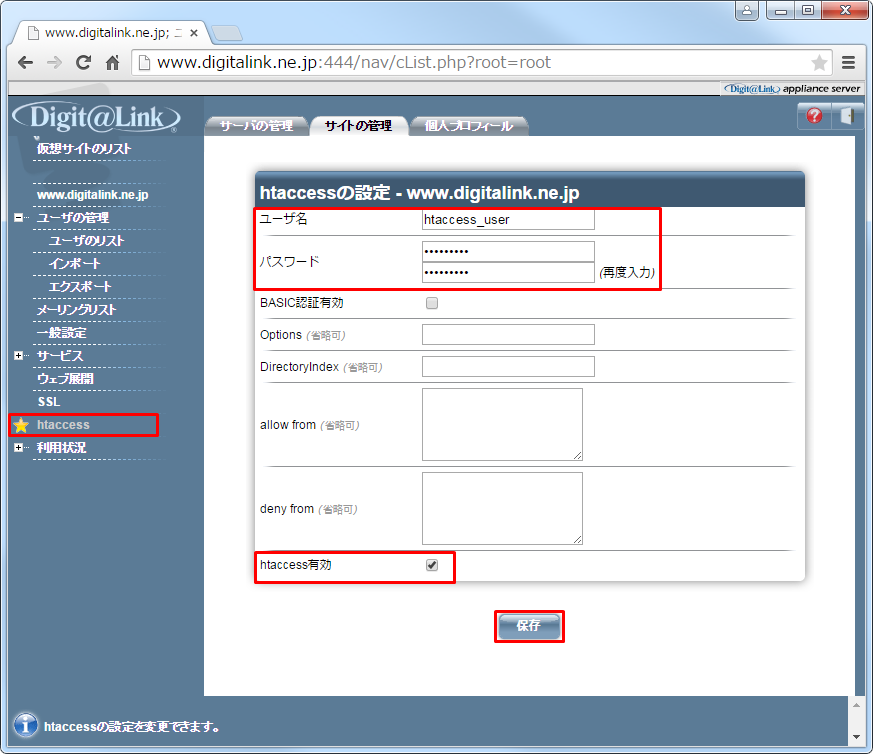Viewport: 873px width, 754px height.
Task: Bookmark this page with star icon
Action: click(818, 62)
